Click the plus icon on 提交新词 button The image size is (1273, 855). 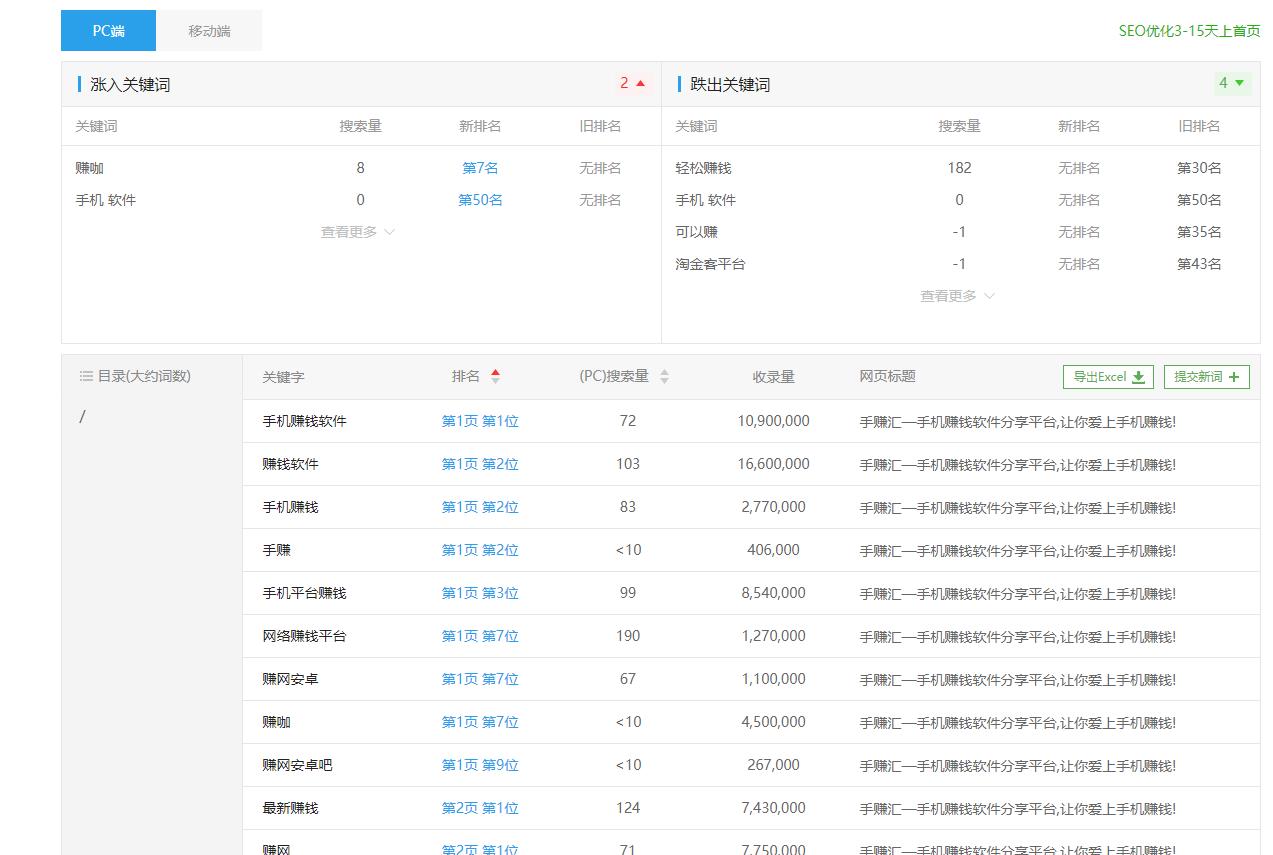1234,377
